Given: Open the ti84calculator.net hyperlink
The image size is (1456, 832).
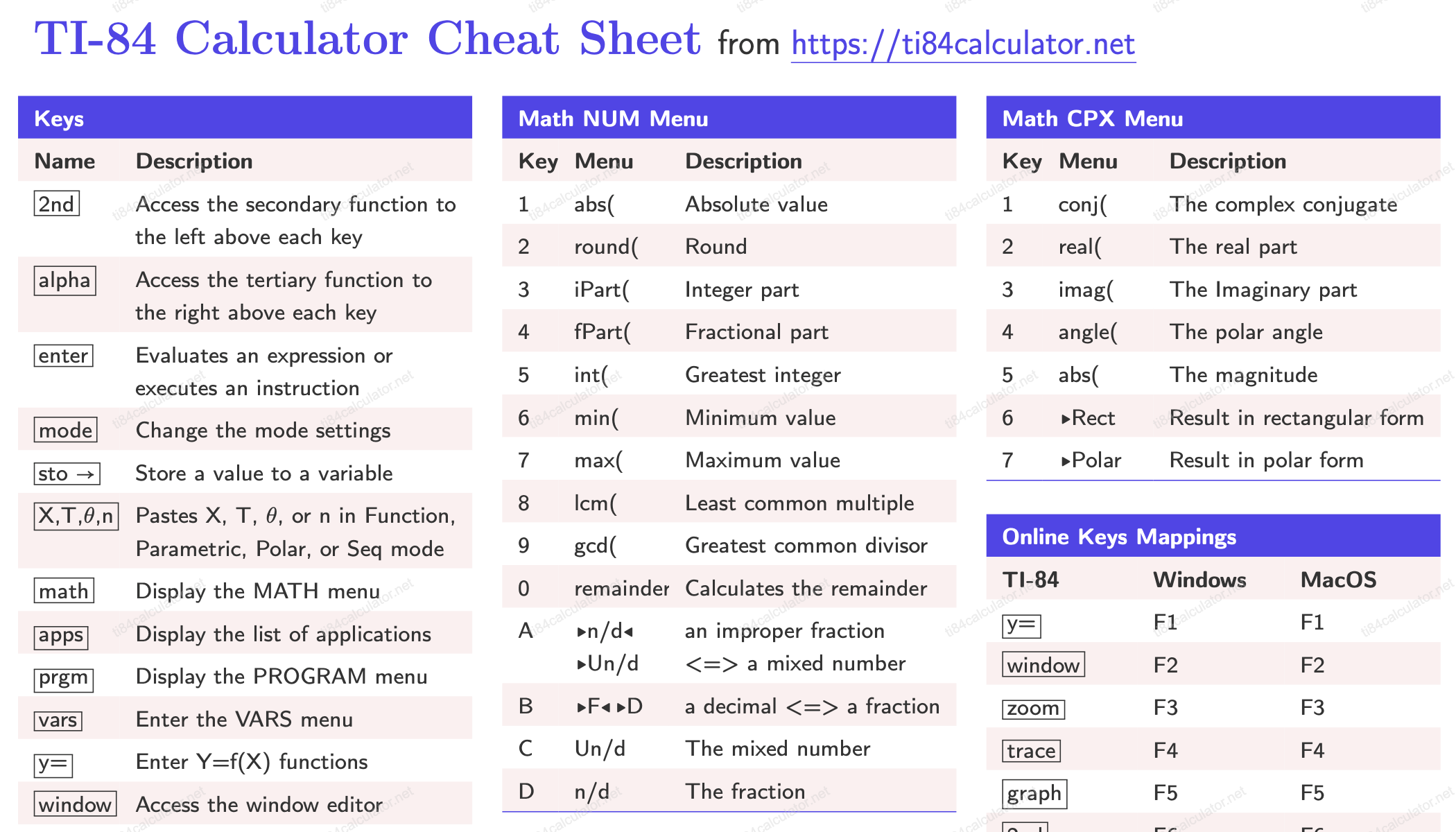Looking at the screenshot, I should click(x=963, y=44).
